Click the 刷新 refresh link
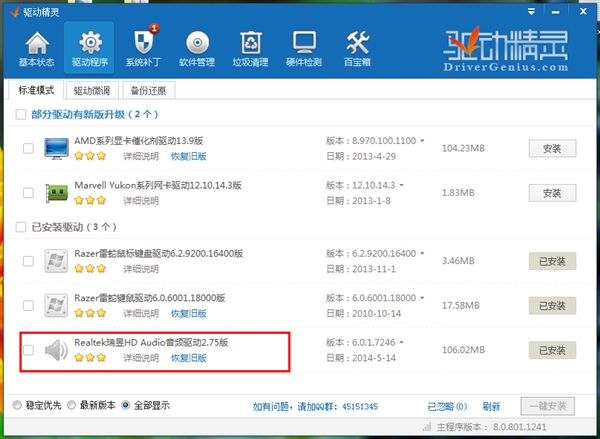The image size is (600, 439). click(x=490, y=407)
